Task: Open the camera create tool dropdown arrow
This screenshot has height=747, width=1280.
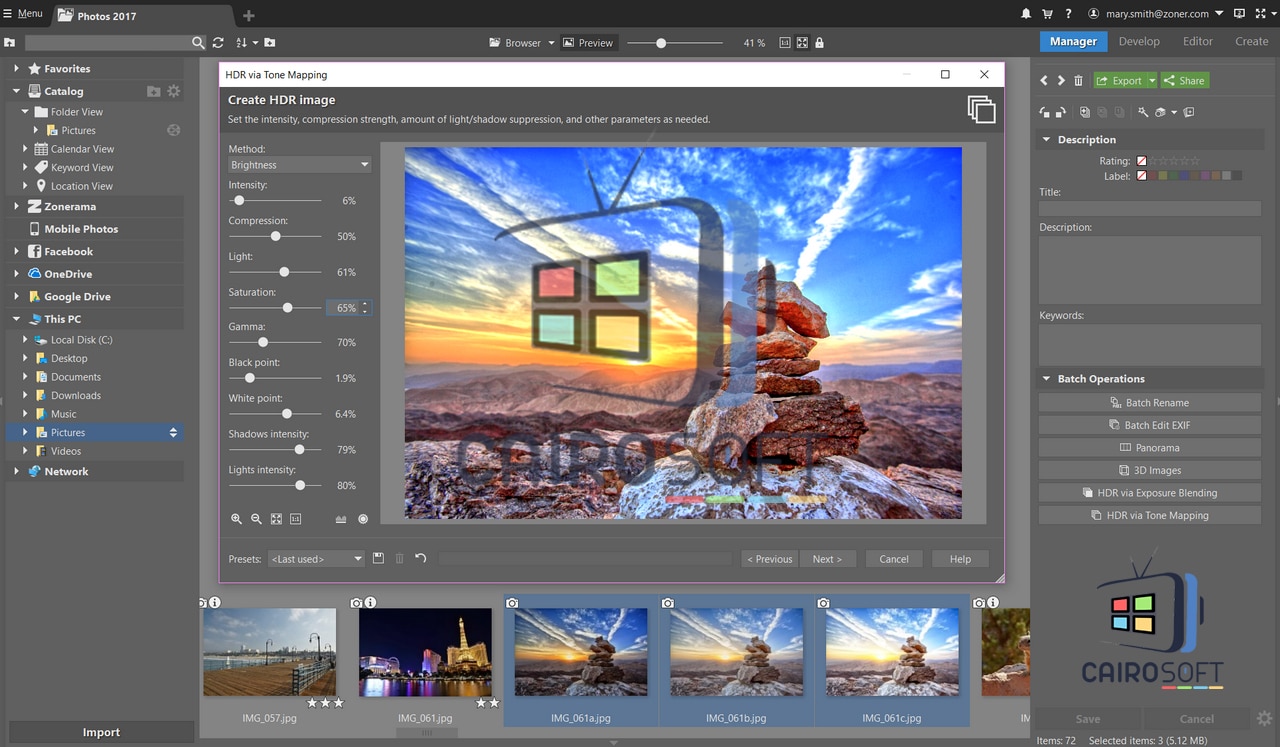Action: click(x=1172, y=113)
